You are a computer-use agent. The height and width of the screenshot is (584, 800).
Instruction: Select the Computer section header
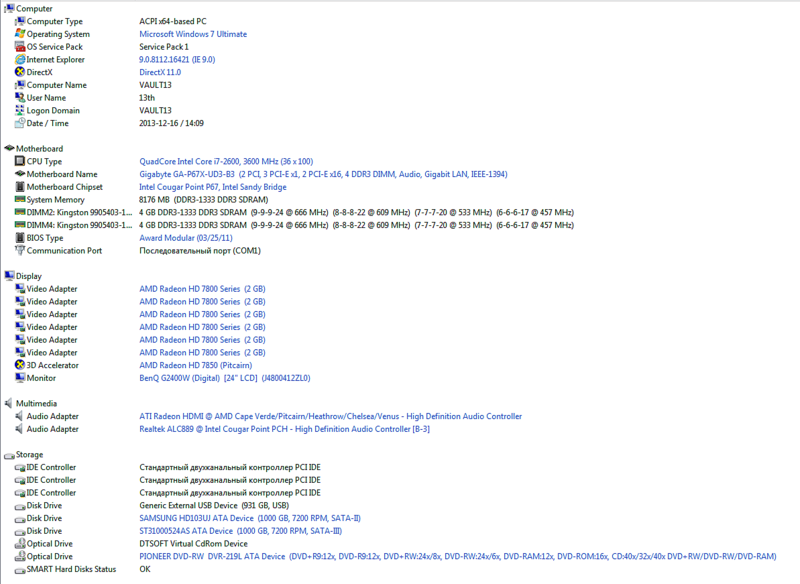34,9
